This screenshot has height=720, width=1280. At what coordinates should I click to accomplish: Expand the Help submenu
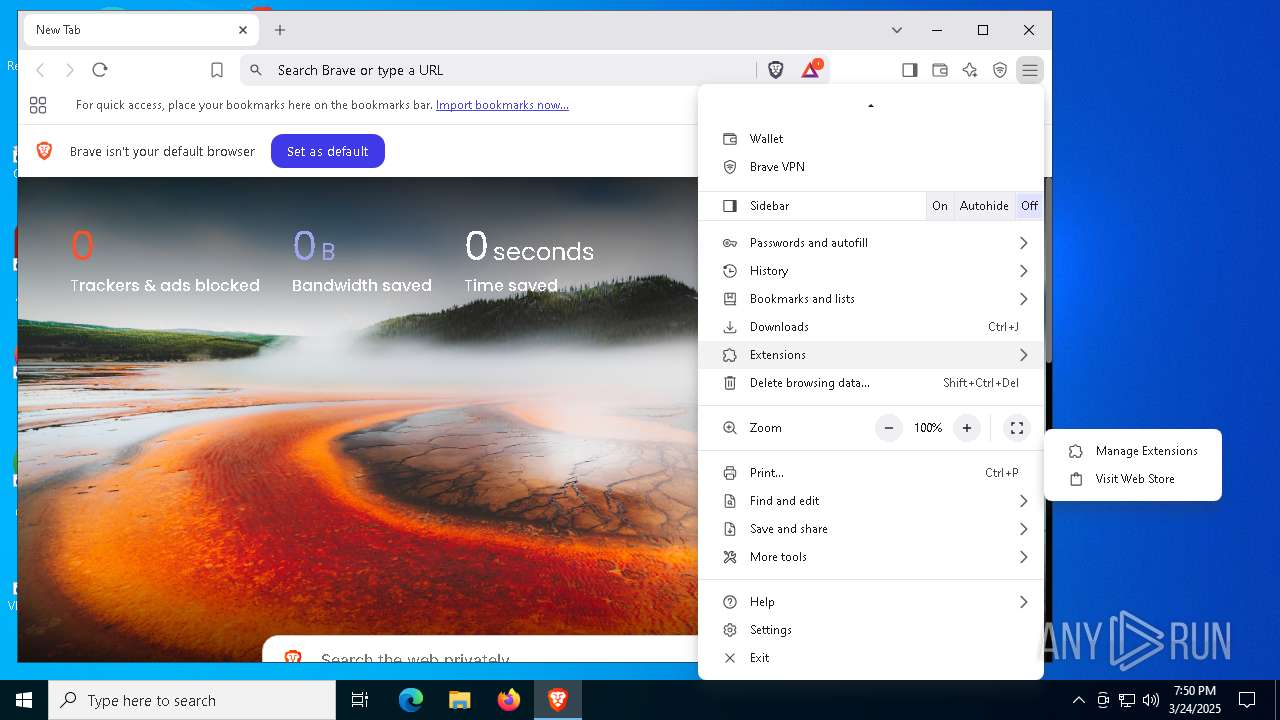(870, 602)
